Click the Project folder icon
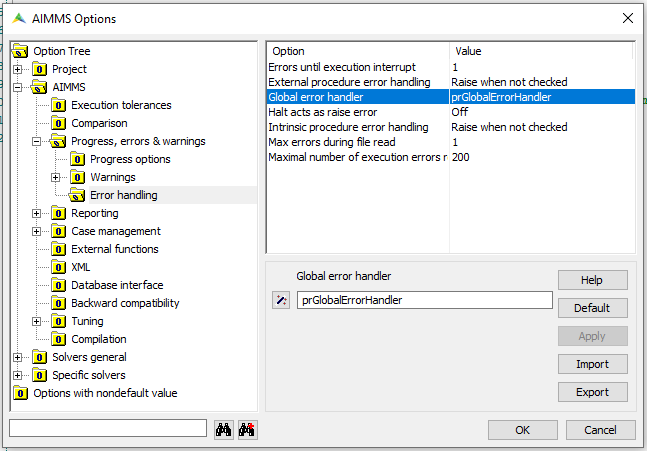Image resolution: width=647 pixels, height=451 pixels. [x=39, y=69]
